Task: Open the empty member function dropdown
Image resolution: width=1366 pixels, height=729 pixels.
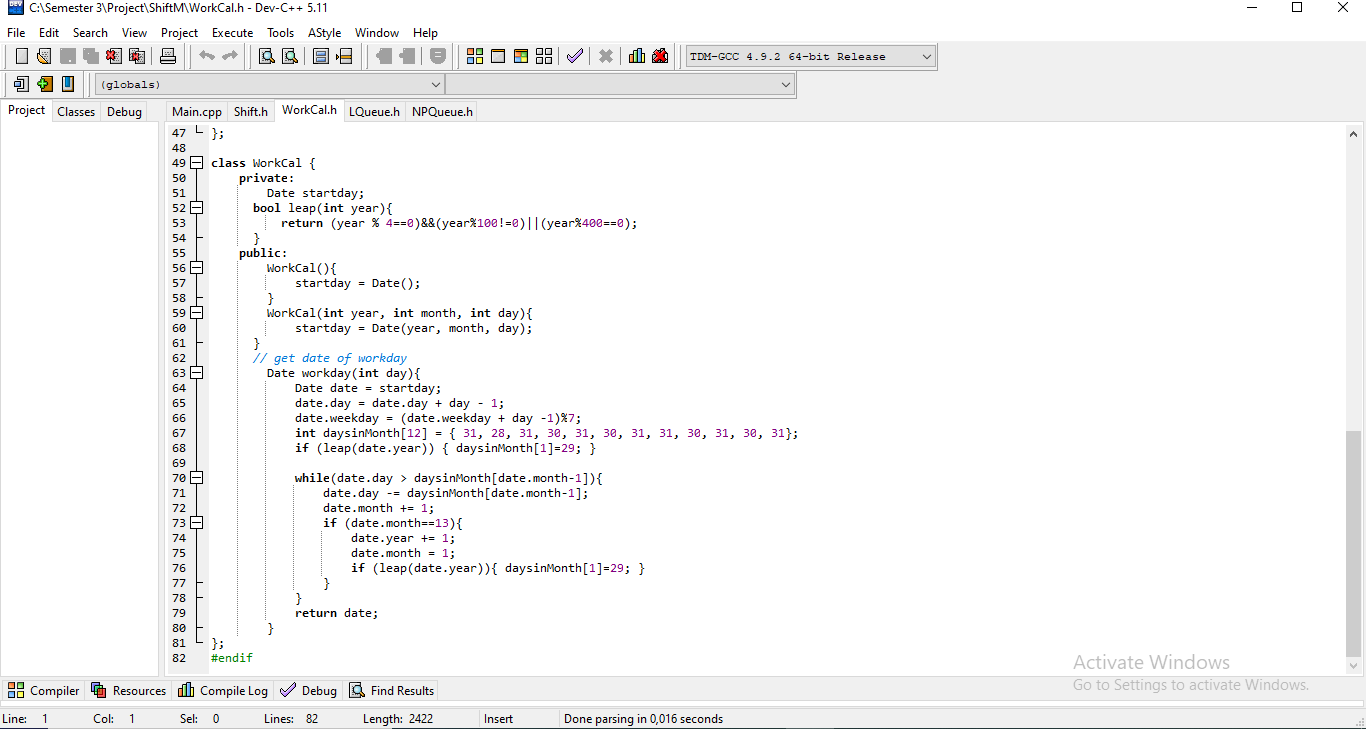Action: [x=620, y=85]
